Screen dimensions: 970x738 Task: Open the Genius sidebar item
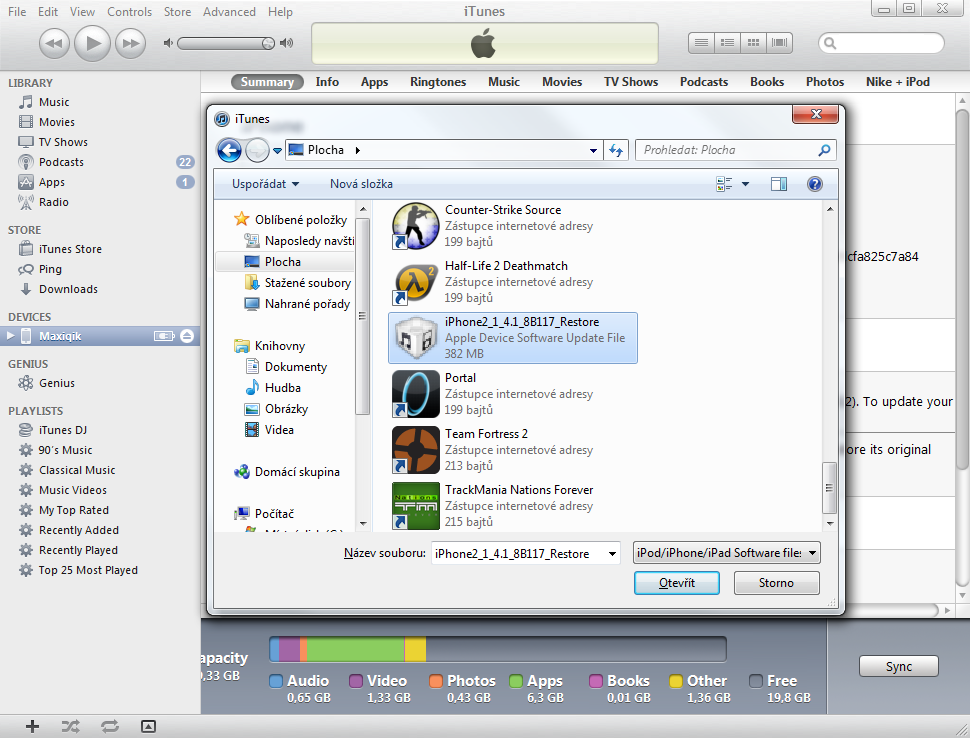58,382
